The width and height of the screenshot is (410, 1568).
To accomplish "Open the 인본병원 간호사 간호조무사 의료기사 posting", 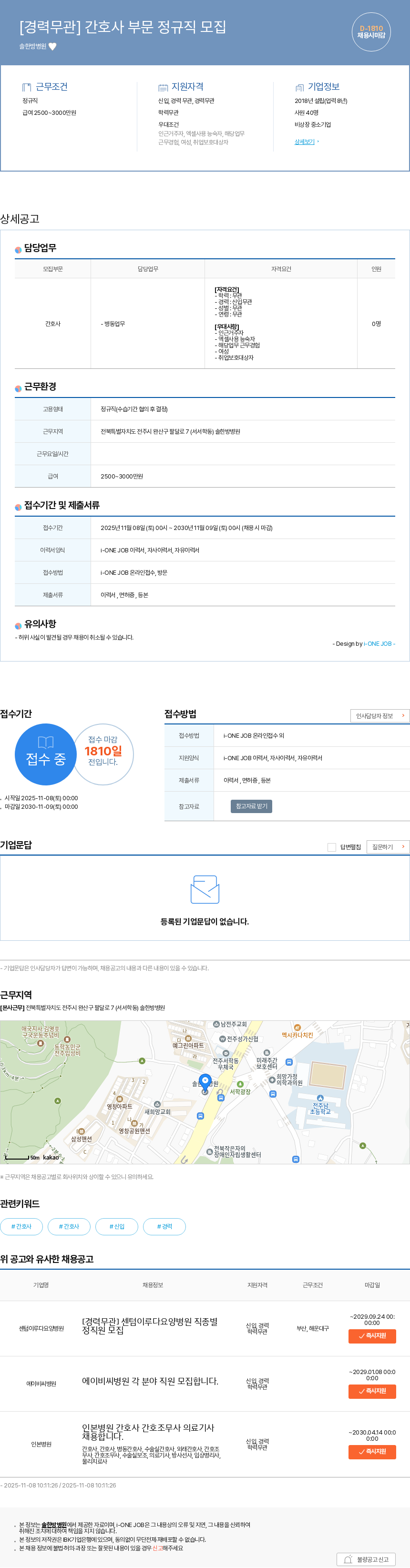I will 148,1432.
